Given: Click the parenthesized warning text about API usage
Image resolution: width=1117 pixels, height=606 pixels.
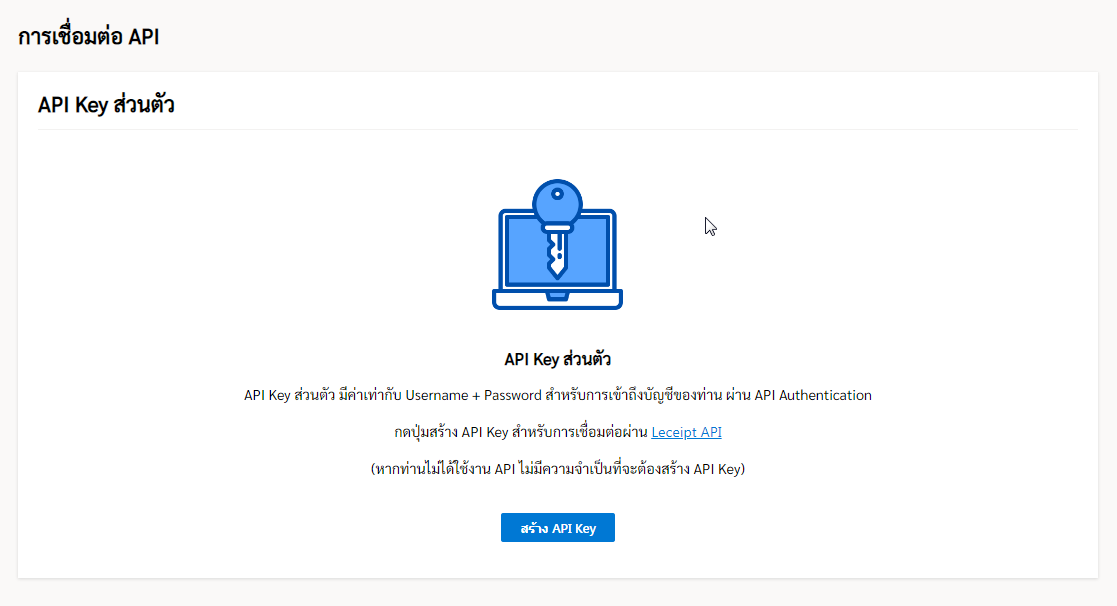Looking at the screenshot, I should point(557,469).
